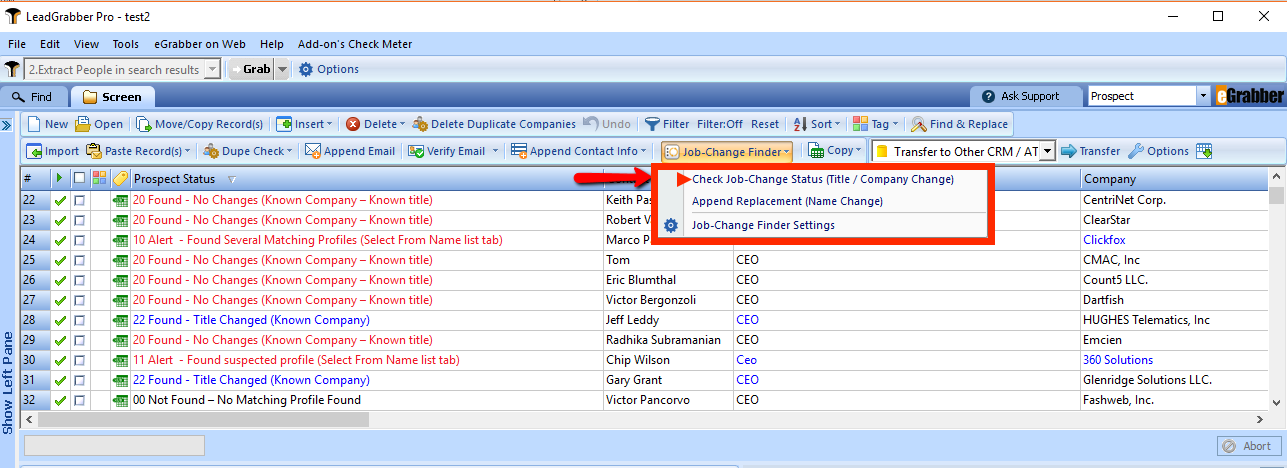The image size is (1287, 468).
Task: Click the Grab button
Action: (x=252, y=69)
